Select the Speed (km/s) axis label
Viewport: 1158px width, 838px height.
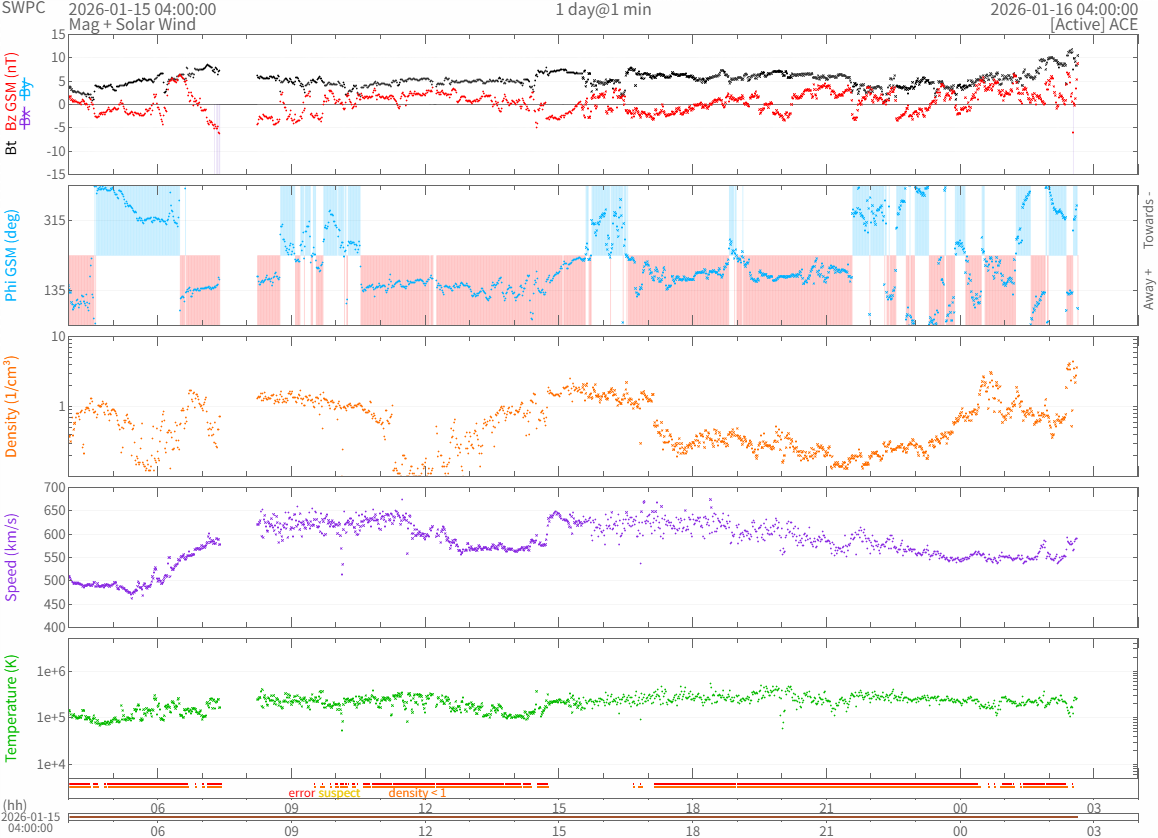[12, 557]
